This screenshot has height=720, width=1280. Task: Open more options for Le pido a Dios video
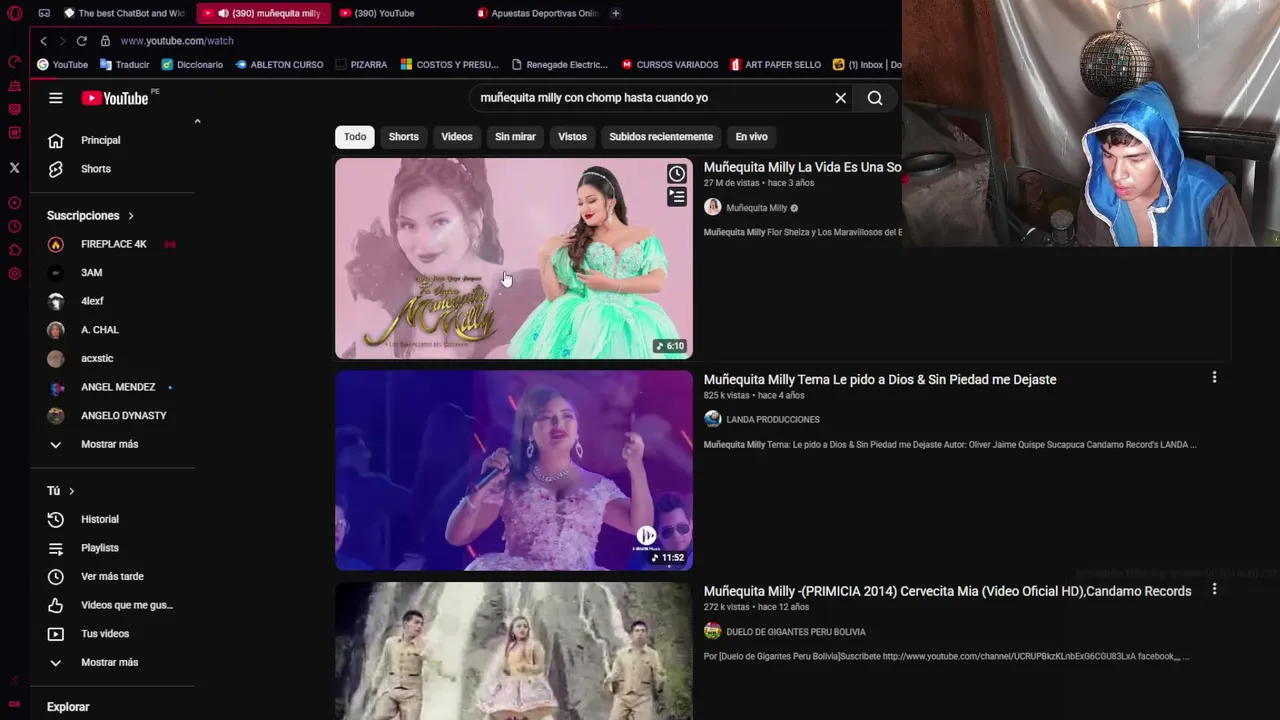click(1214, 378)
